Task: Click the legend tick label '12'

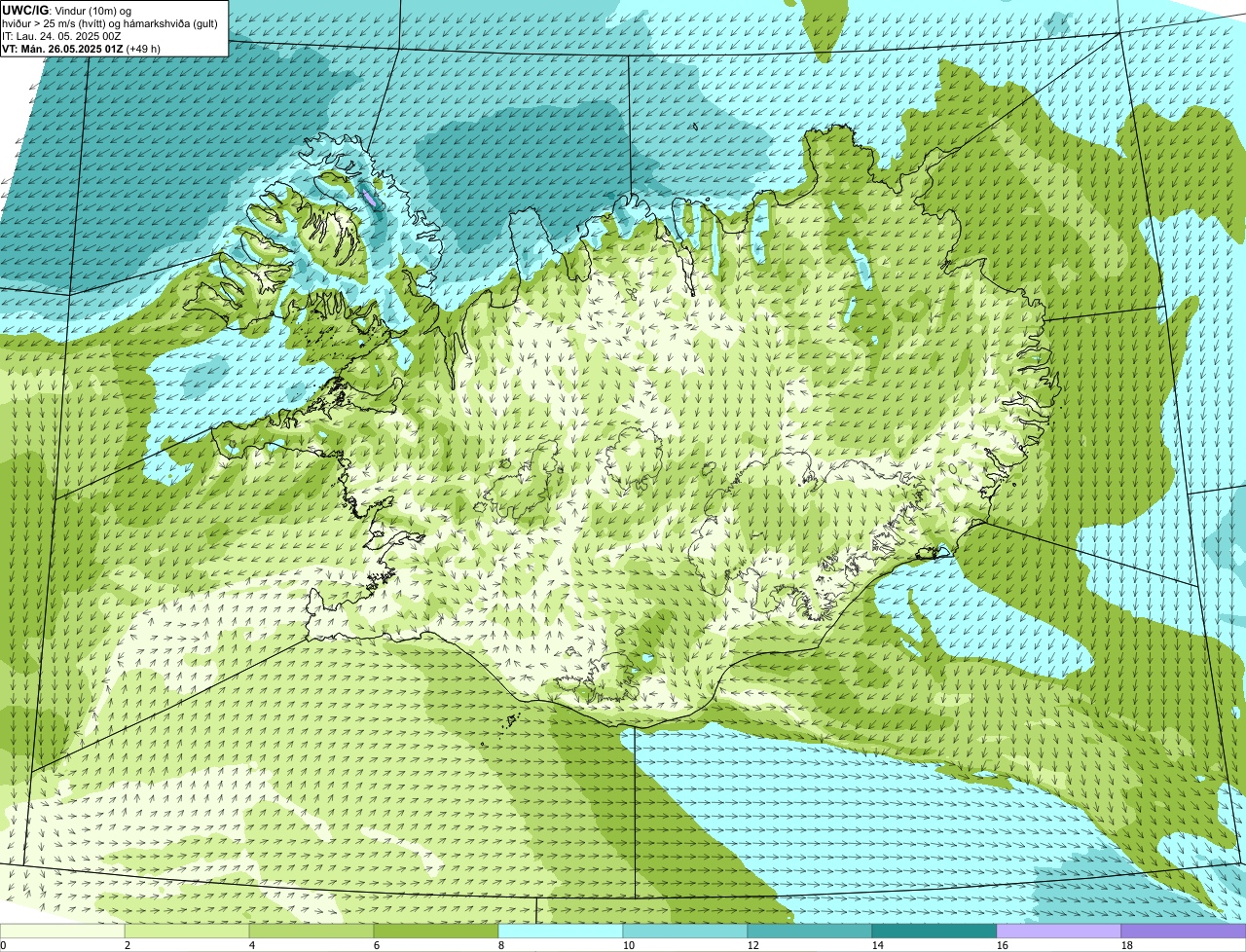Action: point(753,945)
